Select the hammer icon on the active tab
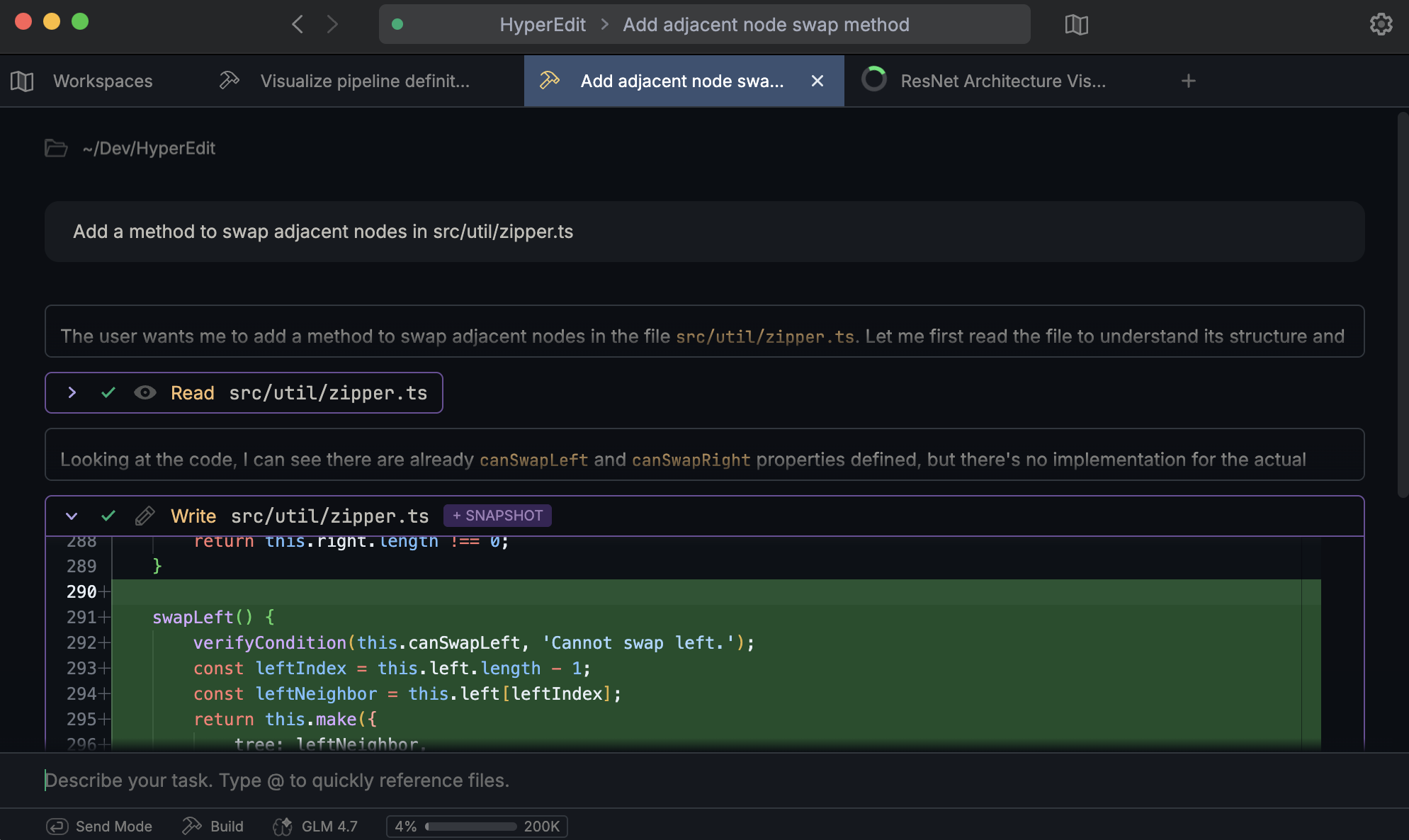Viewport: 1409px width, 840px height. coord(550,81)
